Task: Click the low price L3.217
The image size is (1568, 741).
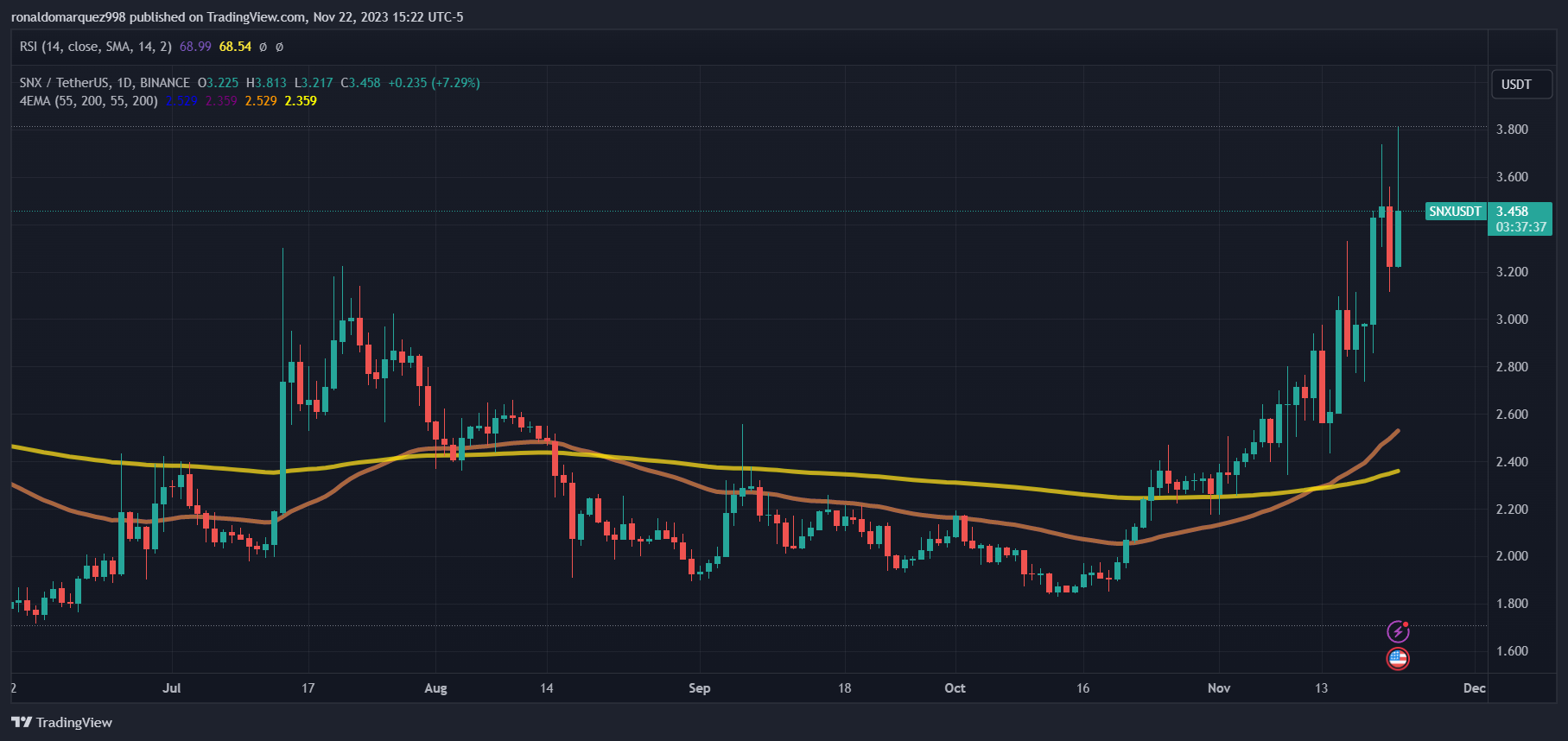Action: (x=314, y=83)
